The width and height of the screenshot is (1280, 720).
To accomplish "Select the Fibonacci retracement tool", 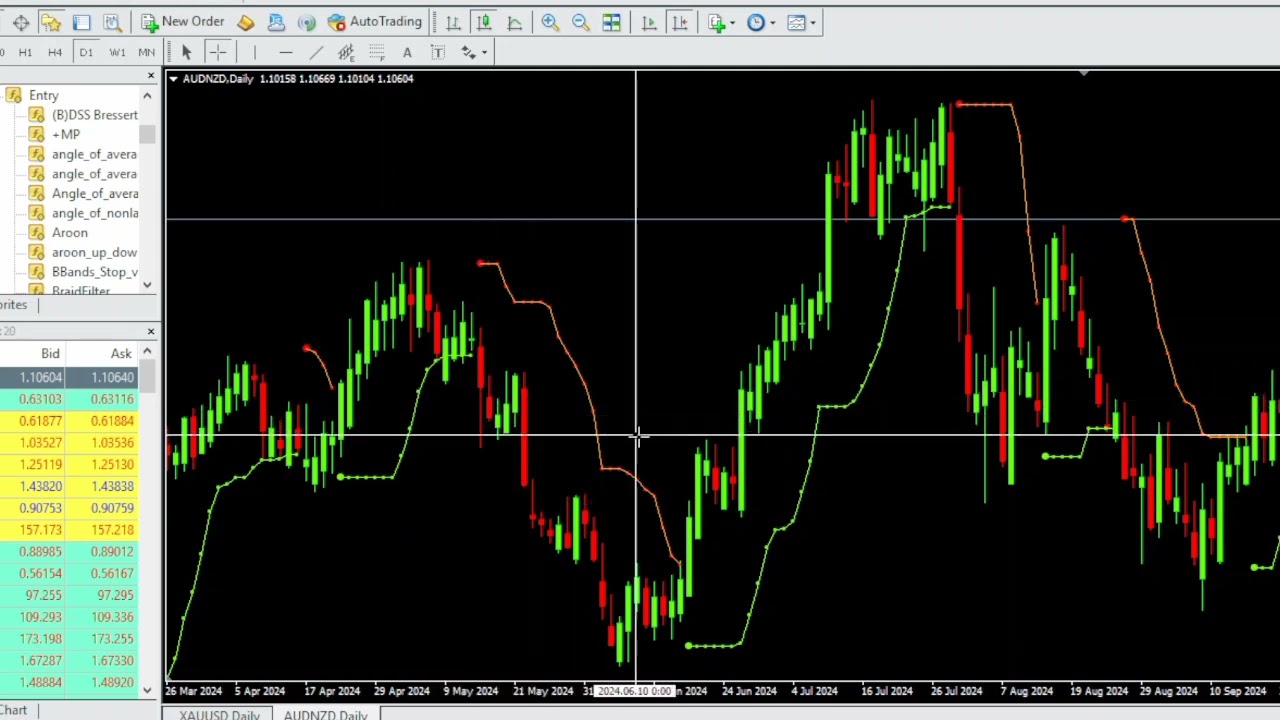I will 377,52.
